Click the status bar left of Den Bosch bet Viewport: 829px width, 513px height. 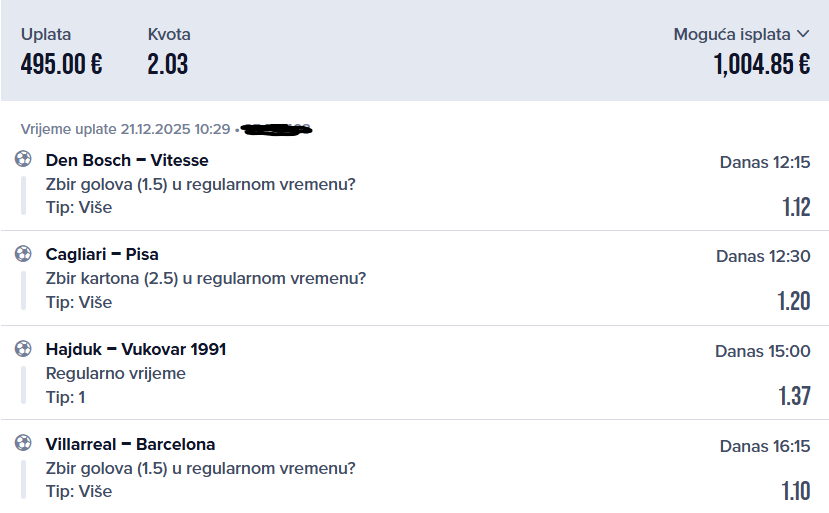click(23, 195)
